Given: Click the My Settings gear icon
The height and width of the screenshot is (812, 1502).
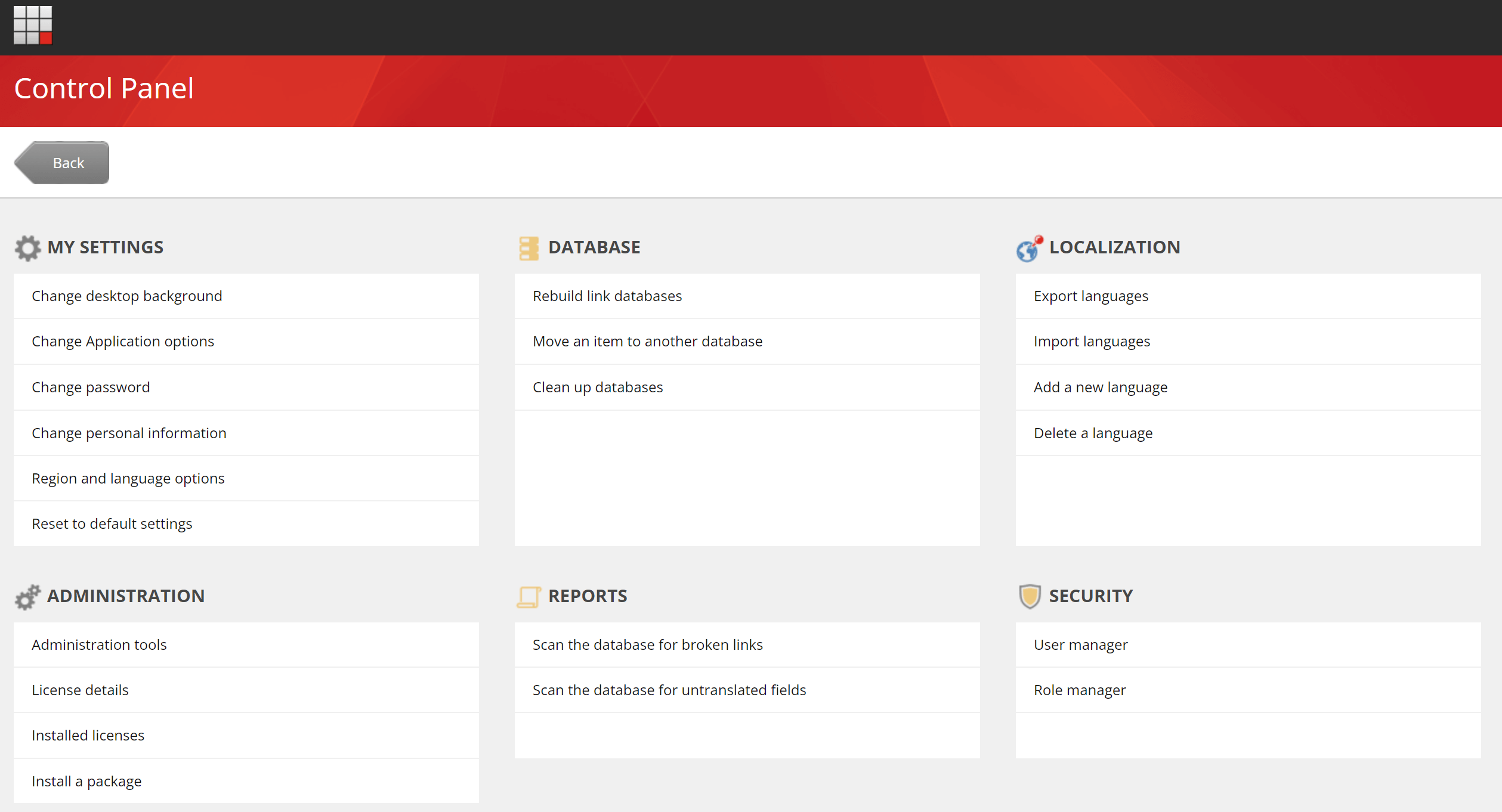Looking at the screenshot, I should click(x=27, y=248).
